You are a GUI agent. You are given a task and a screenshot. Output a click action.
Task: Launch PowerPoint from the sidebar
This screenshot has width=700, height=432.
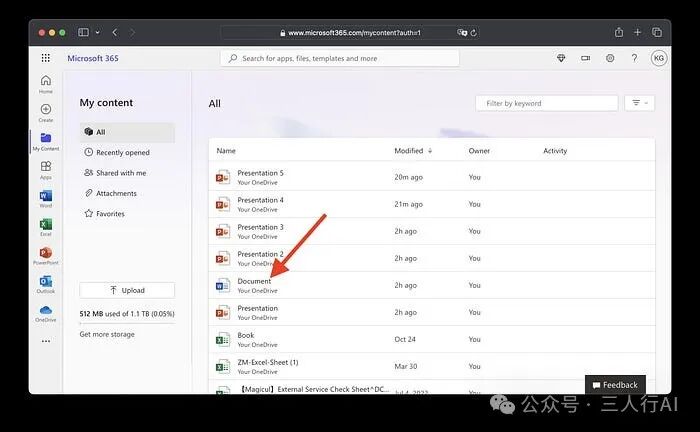(46, 256)
